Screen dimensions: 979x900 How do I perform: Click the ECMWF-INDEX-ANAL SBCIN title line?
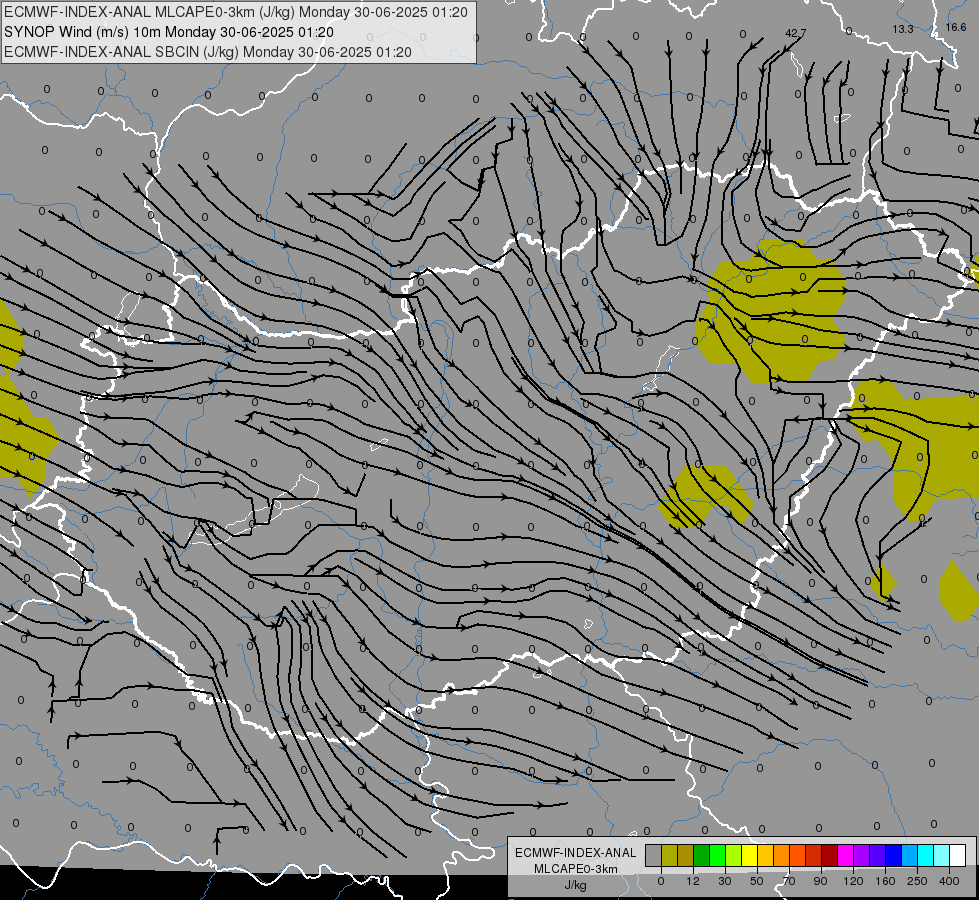(208, 52)
